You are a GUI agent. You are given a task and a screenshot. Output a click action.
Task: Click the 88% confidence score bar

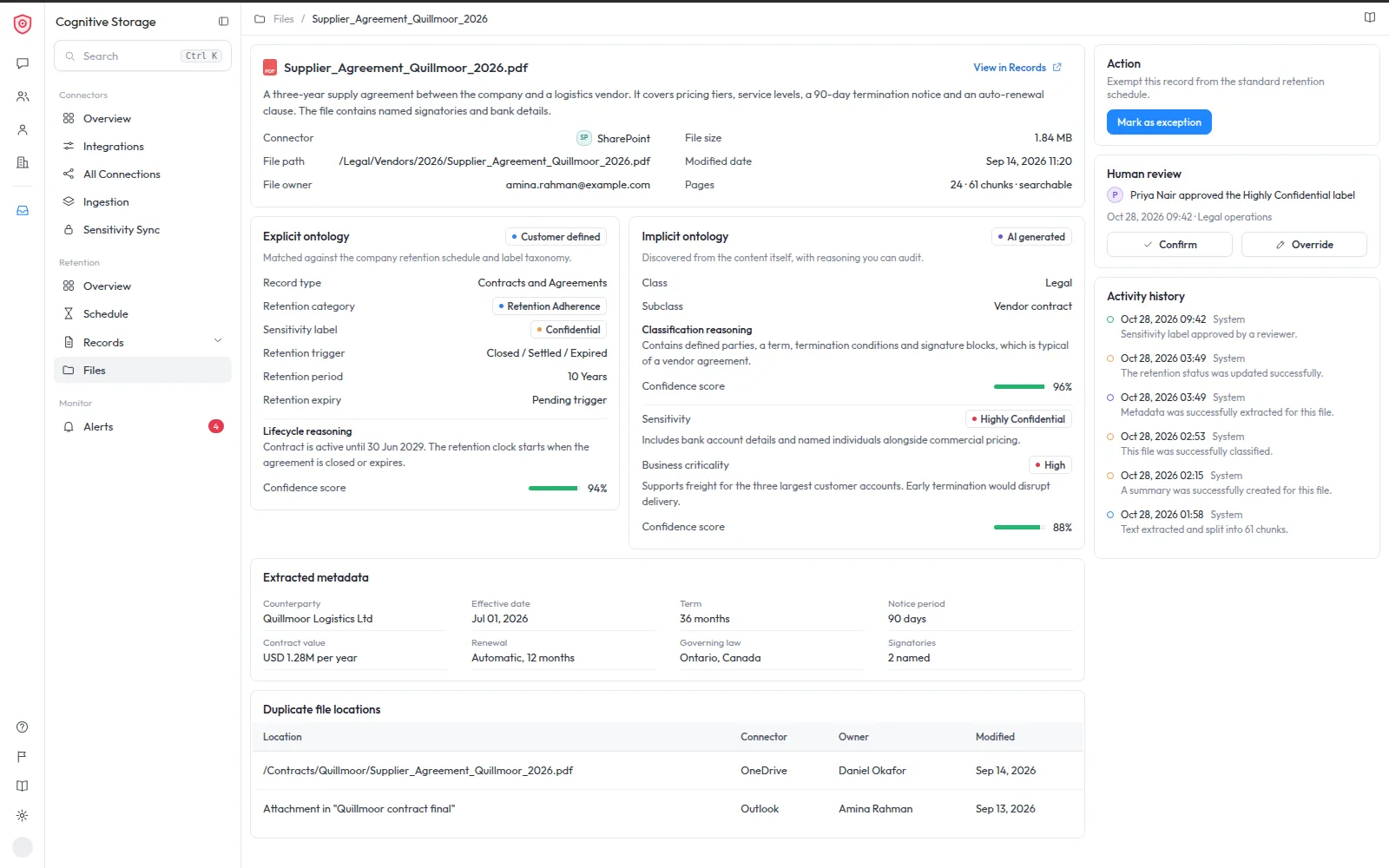pyautogui.click(x=1017, y=528)
